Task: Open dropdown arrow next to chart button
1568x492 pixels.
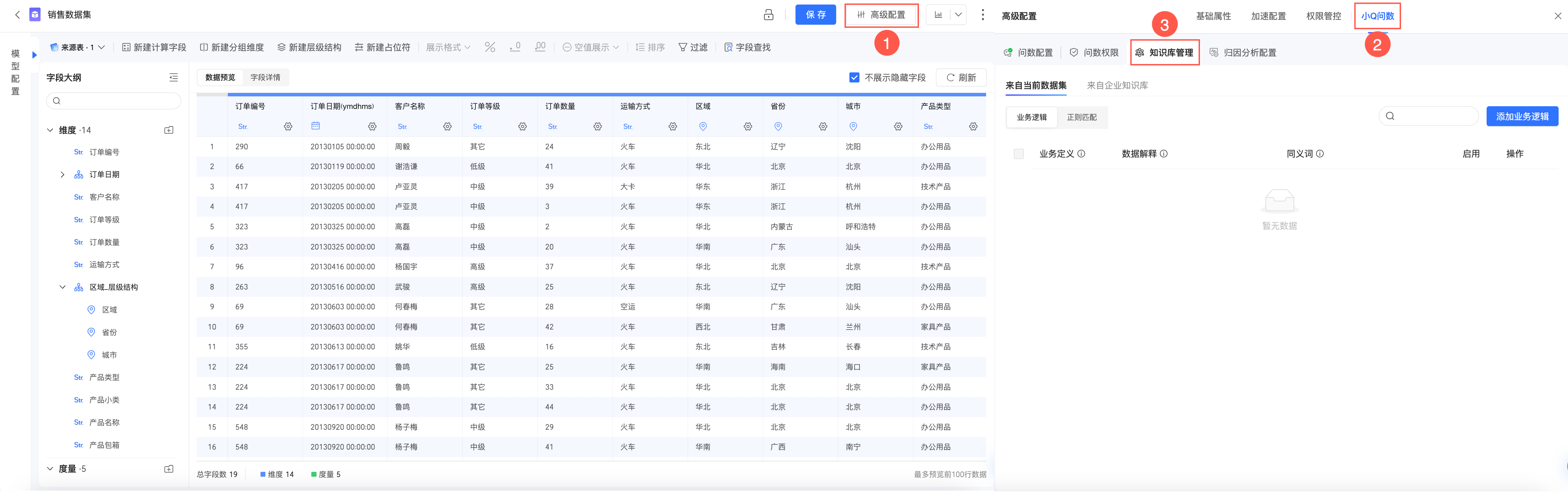Action: point(958,15)
